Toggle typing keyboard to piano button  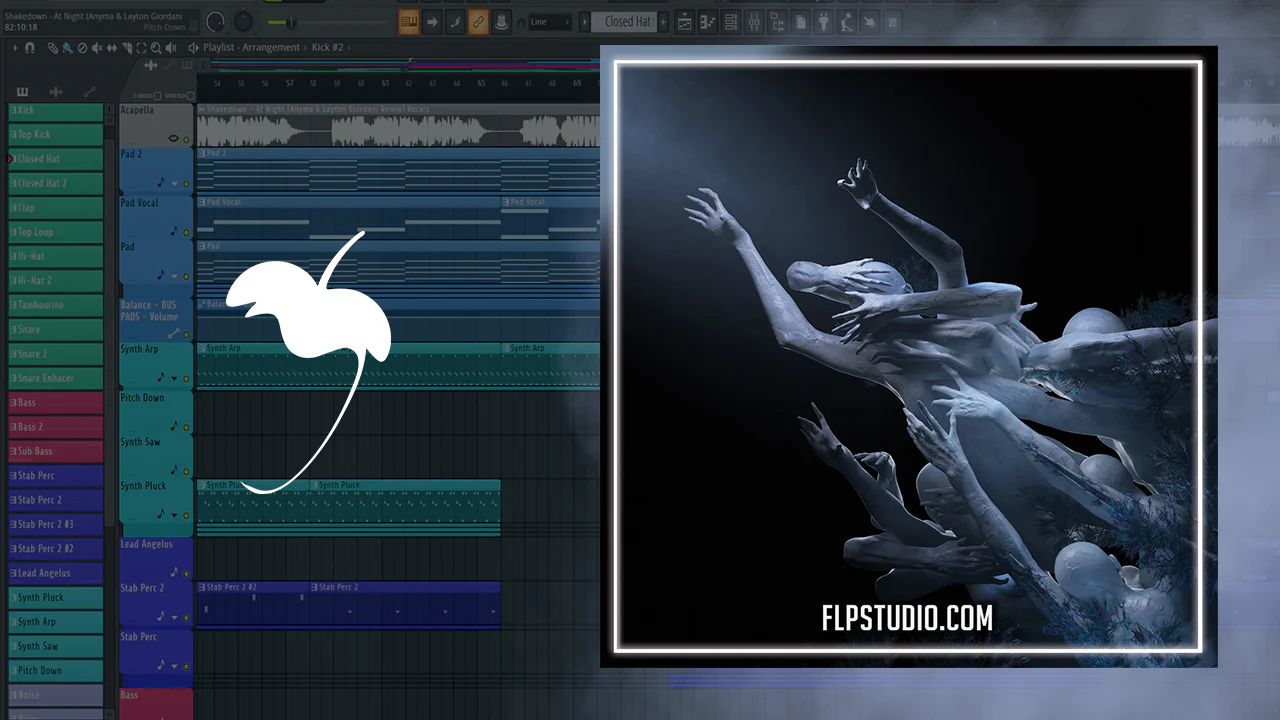click(409, 22)
